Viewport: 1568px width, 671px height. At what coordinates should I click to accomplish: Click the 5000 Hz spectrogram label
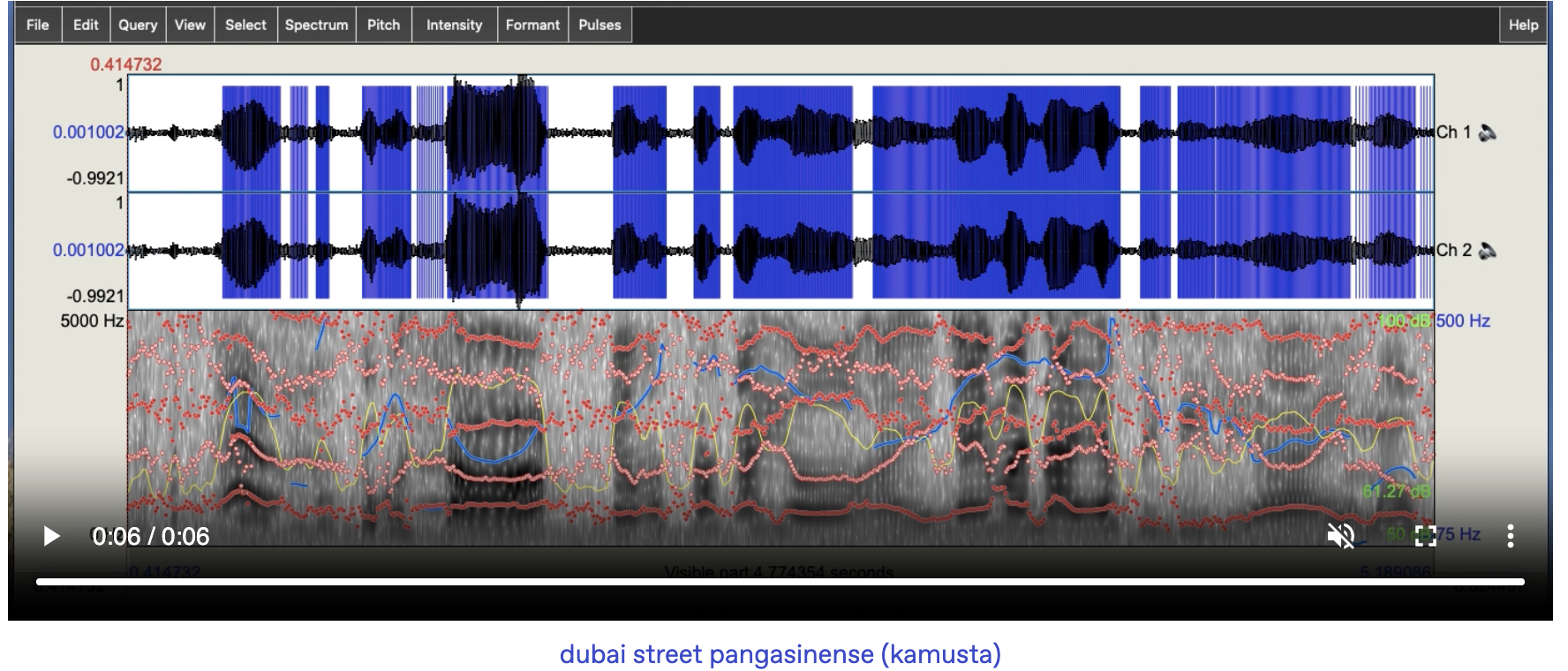(x=92, y=320)
